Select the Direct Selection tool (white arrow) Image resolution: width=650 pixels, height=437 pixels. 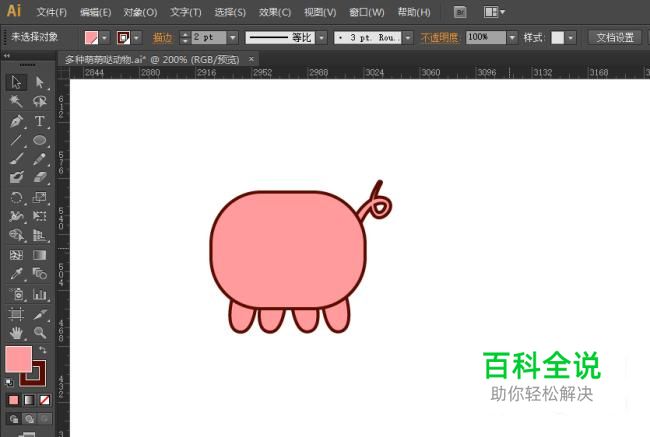coord(40,82)
